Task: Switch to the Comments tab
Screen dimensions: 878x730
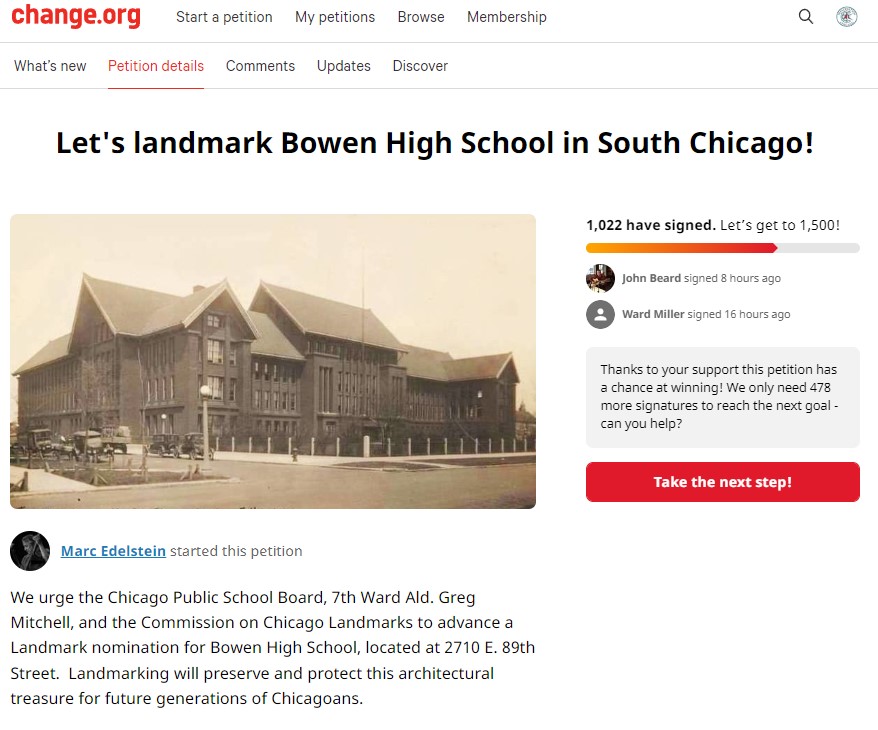Action: tap(260, 66)
